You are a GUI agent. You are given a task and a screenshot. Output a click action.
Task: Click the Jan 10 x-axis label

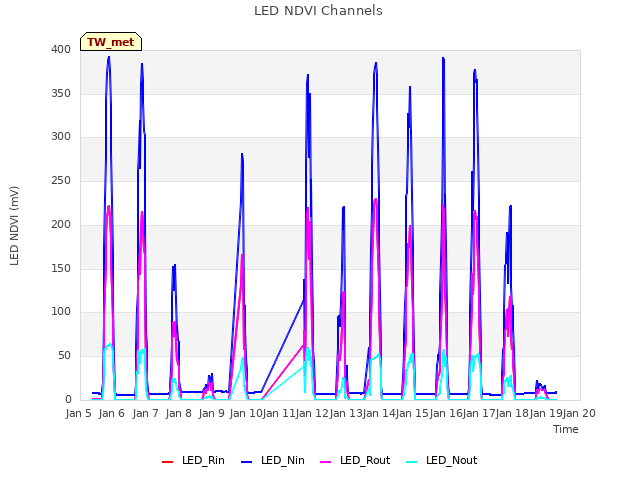coord(246,413)
